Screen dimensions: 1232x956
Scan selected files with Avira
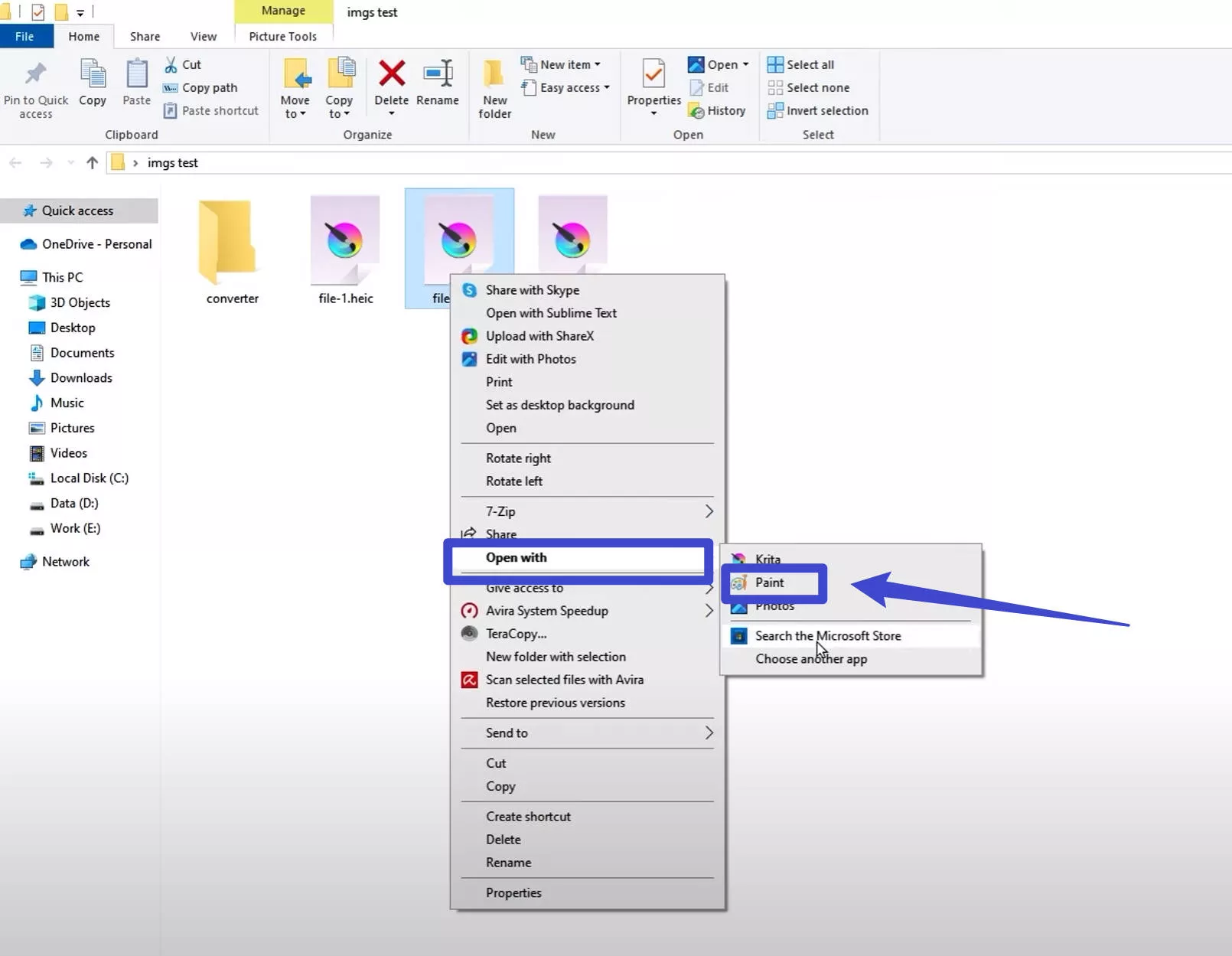pyautogui.click(x=564, y=680)
